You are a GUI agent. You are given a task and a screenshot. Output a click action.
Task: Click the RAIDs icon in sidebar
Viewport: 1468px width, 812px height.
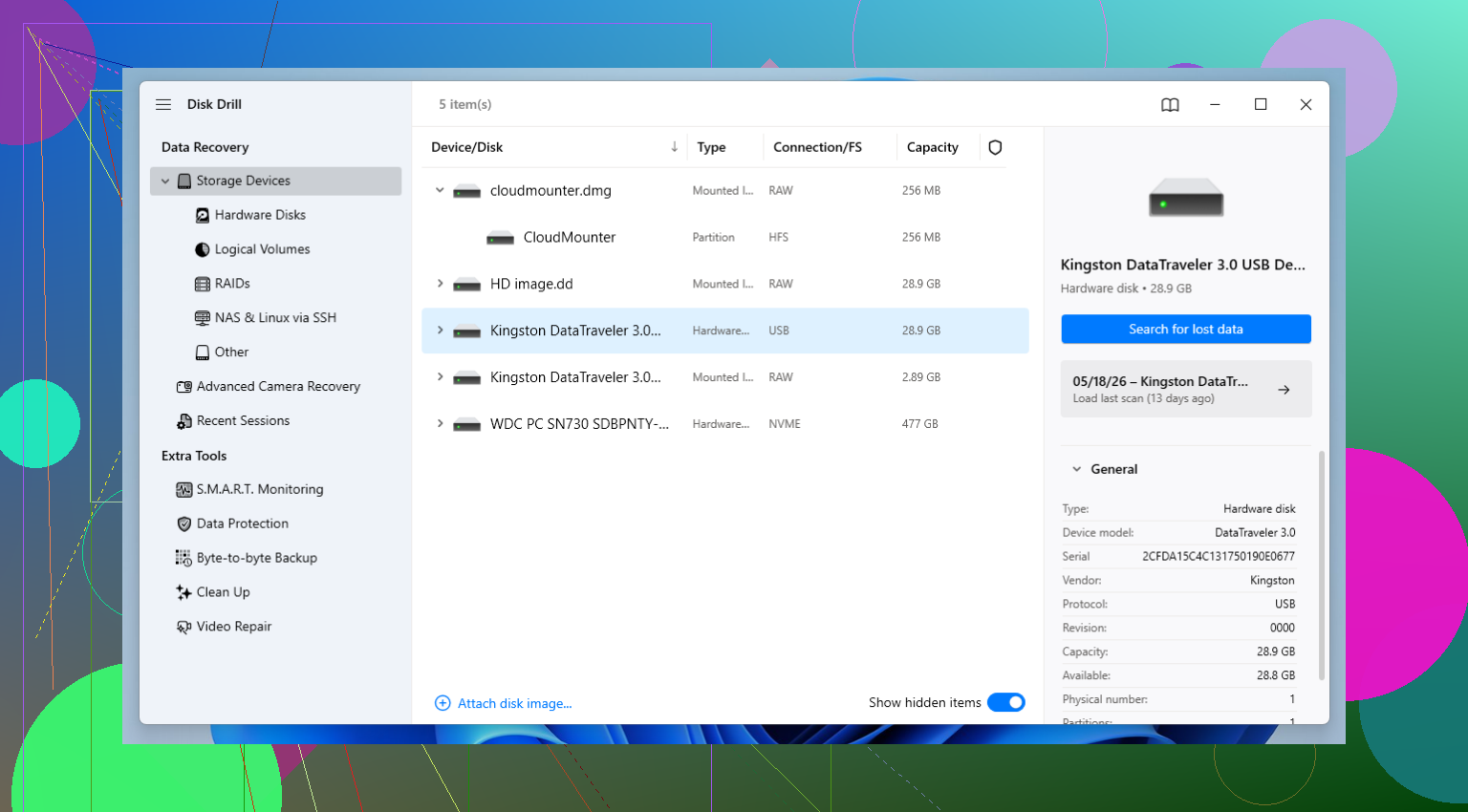click(203, 284)
